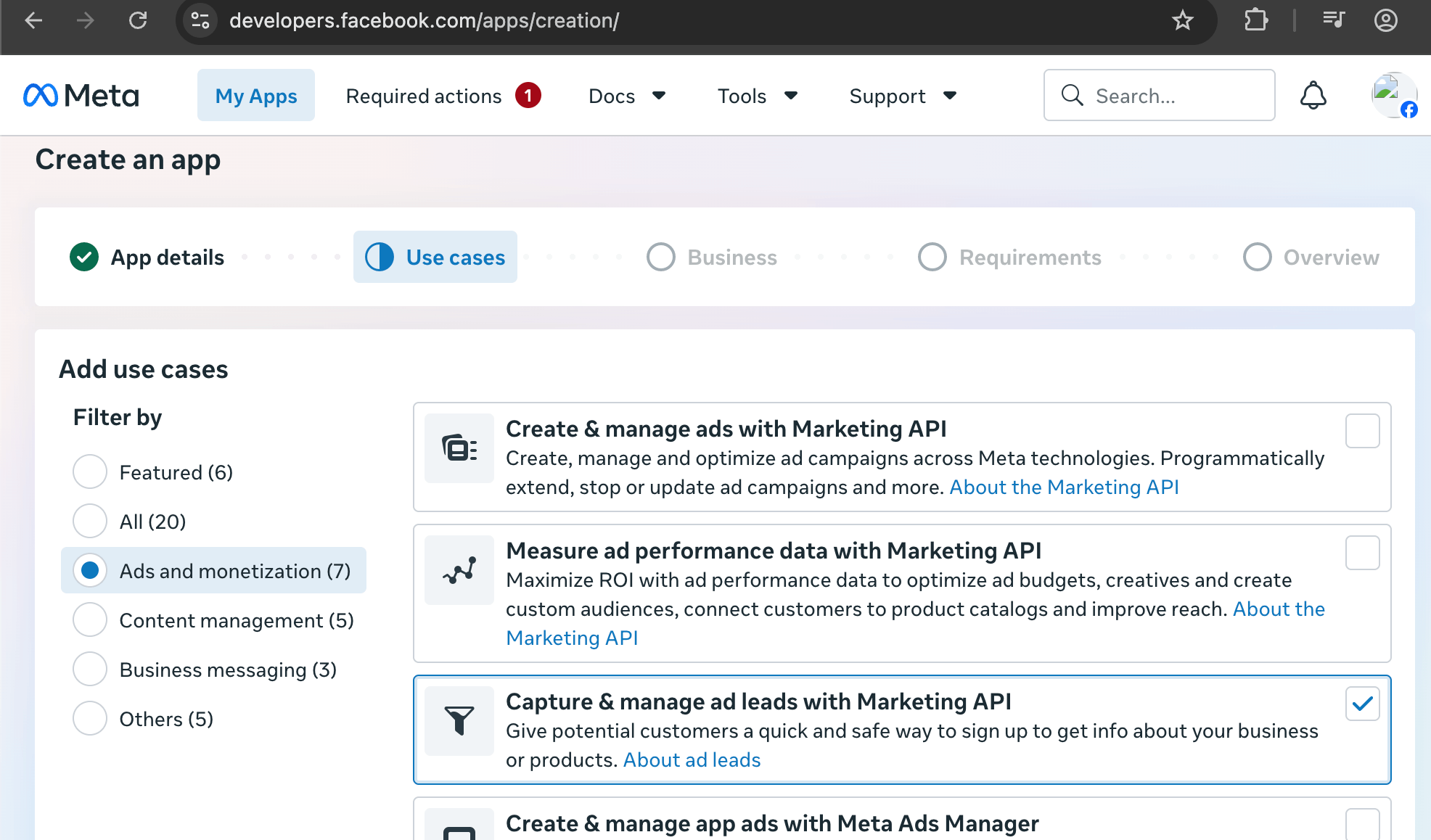1431x840 pixels.
Task: Open the browser extensions puzzle icon
Action: (x=1256, y=20)
